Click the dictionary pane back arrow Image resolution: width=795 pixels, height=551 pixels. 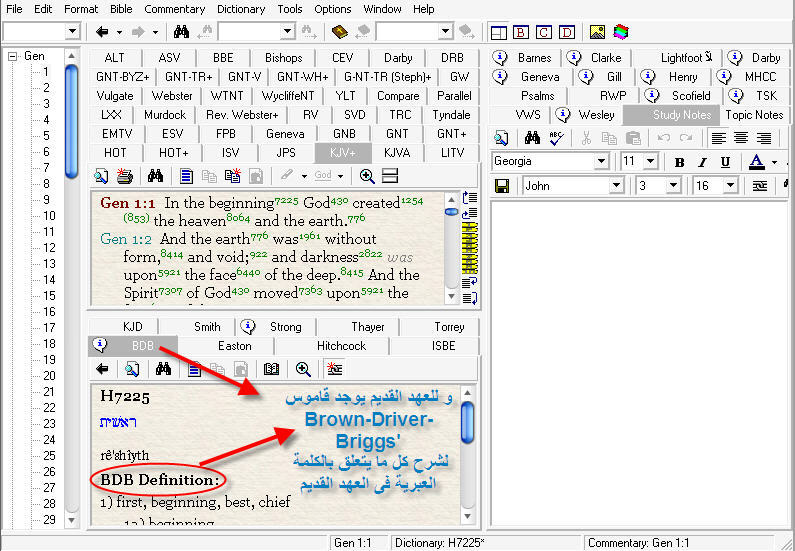pos(102,370)
